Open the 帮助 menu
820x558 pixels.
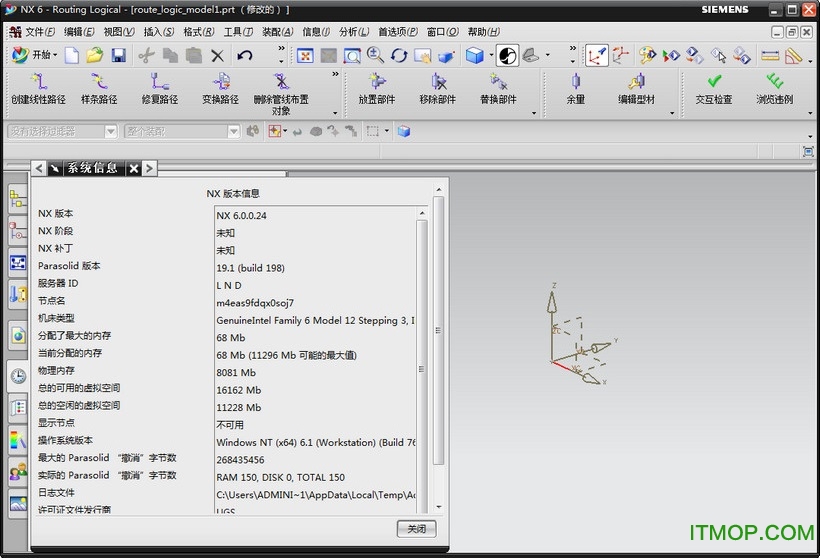(x=483, y=32)
